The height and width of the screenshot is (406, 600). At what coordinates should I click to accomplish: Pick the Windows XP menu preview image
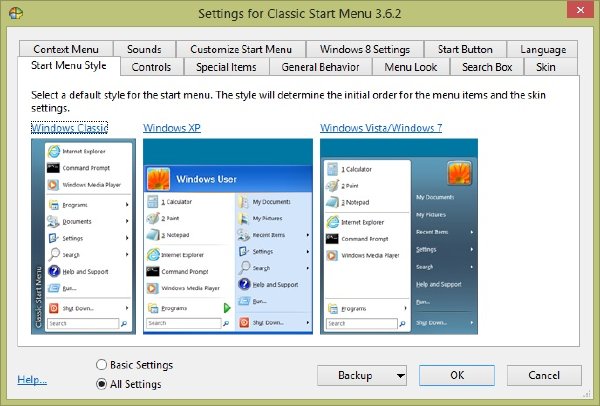(x=228, y=236)
